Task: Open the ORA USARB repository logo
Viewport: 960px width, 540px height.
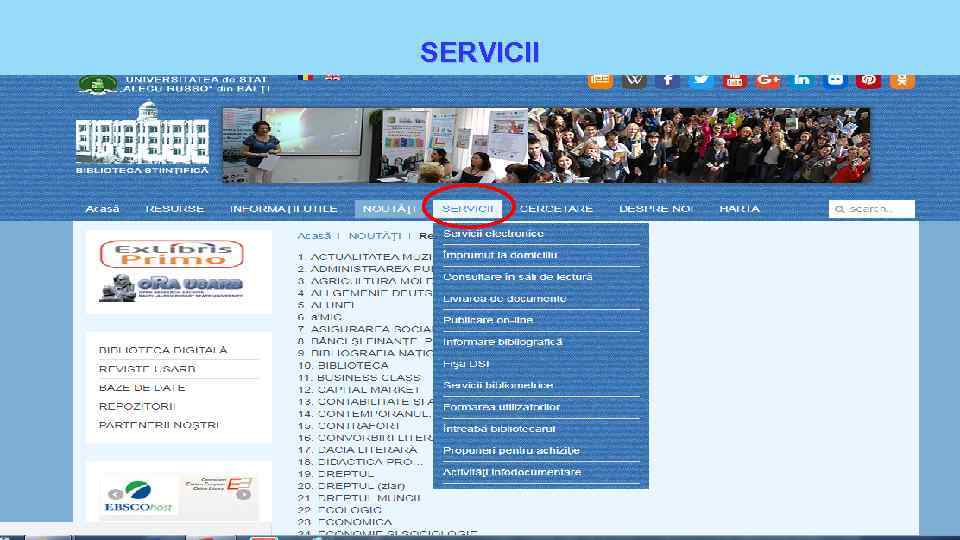Action: pyautogui.click(x=171, y=288)
